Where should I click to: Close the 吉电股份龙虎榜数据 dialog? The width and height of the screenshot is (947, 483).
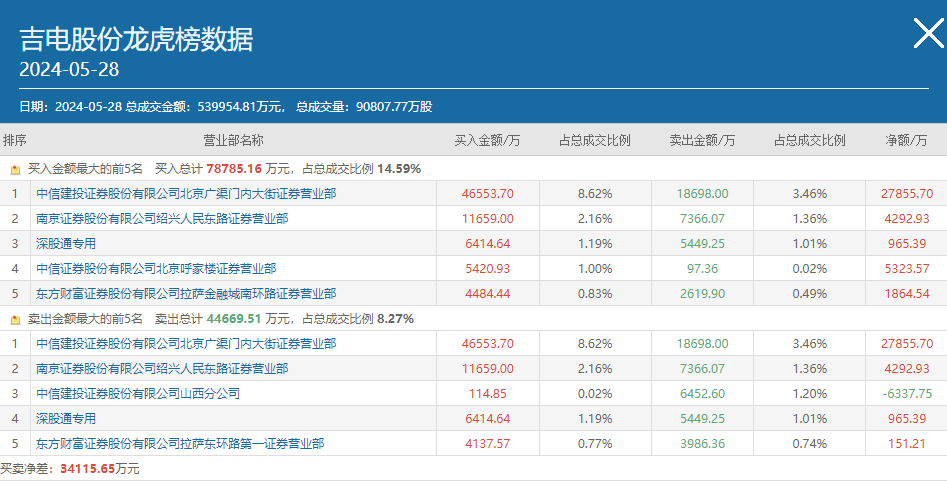click(x=928, y=33)
